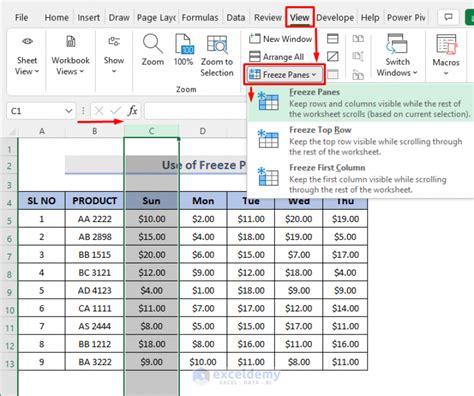Click the Split window icon

(332, 39)
